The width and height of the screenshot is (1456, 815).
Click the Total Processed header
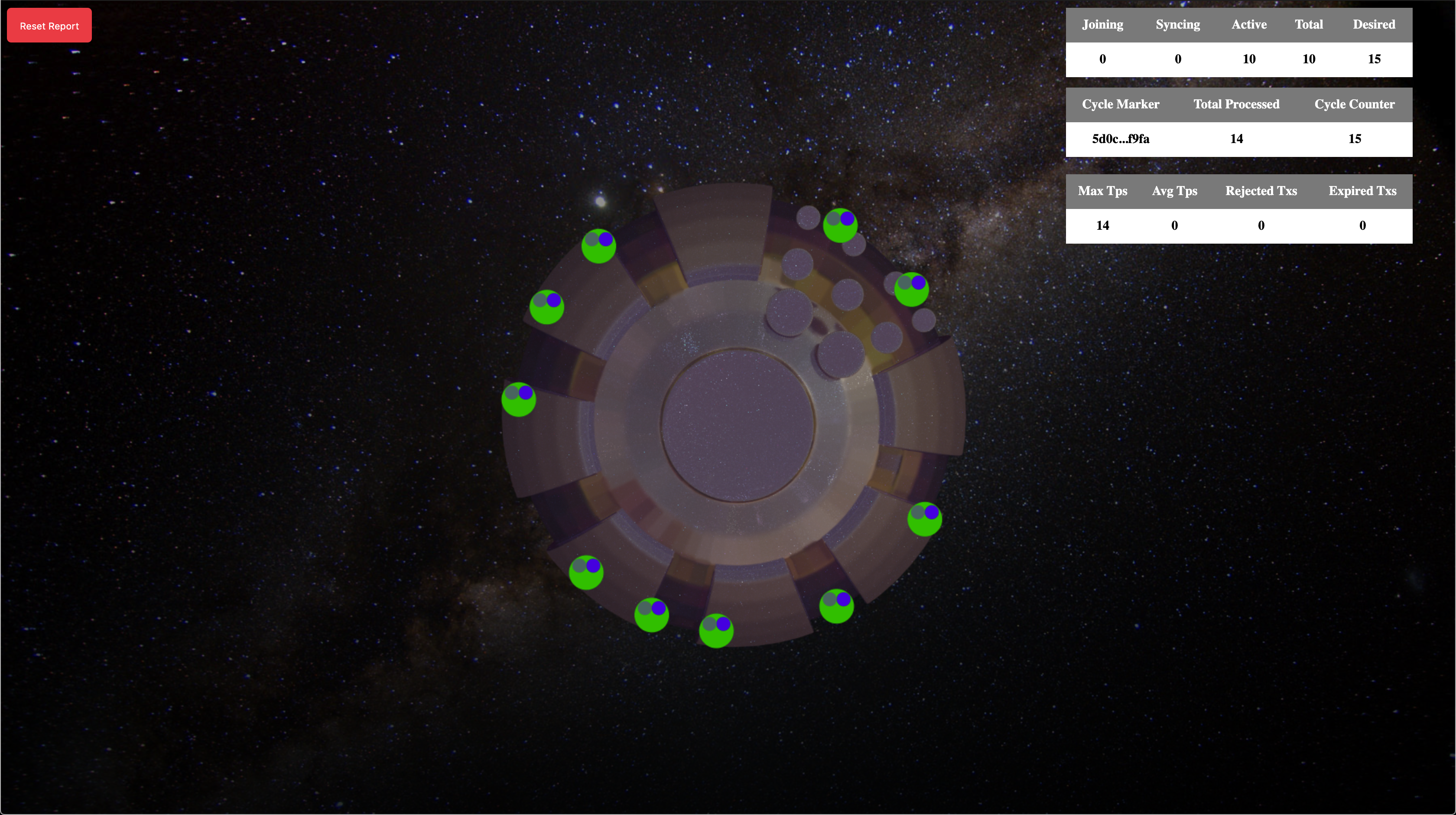1236,104
